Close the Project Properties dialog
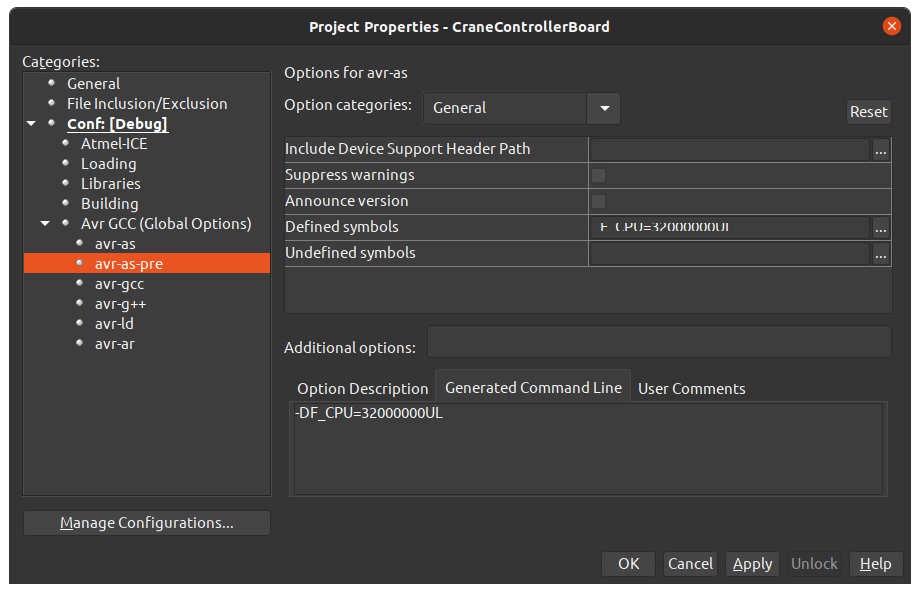Image resolution: width=920 pixels, height=593 pixels. pos(892,27)
